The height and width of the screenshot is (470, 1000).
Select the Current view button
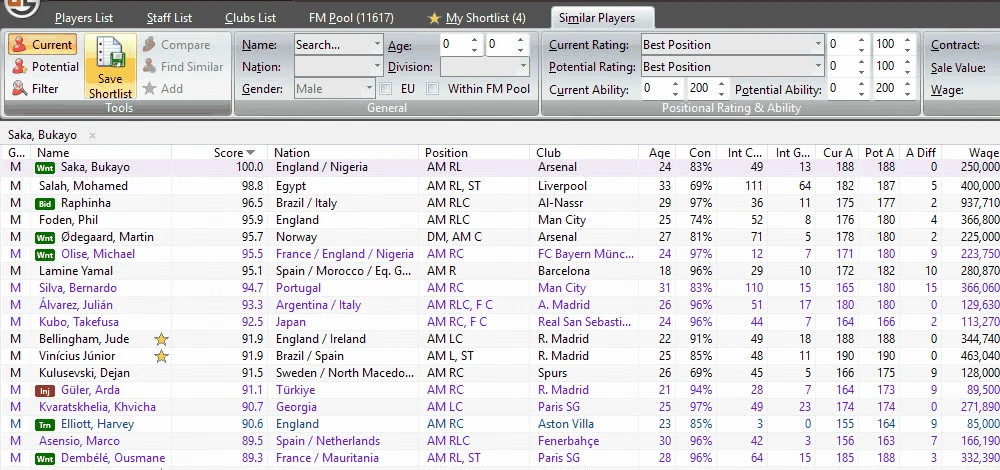click(43, 45)
